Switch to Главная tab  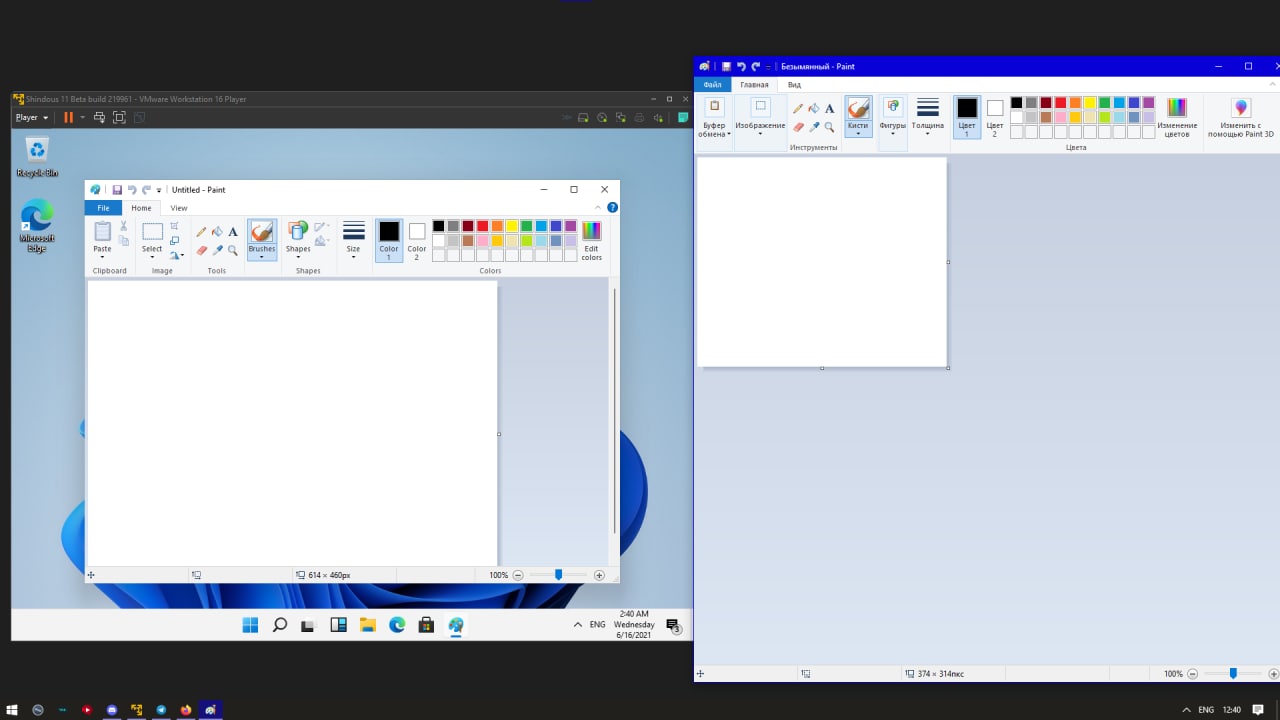click(x=754, y=85)
